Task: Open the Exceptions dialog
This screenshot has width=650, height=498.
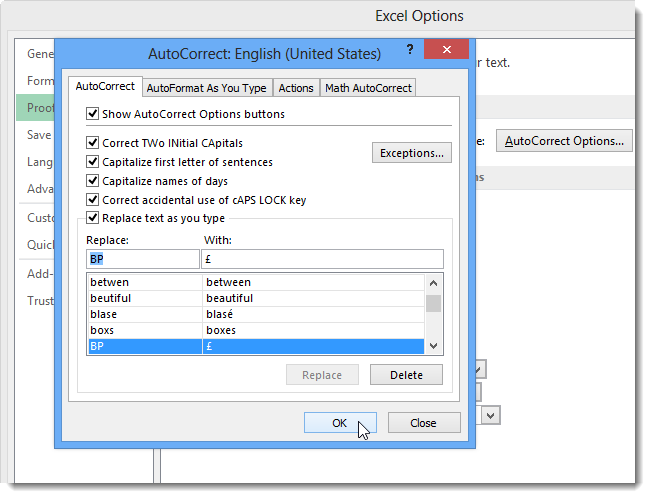Action: (x=412, y=153)
